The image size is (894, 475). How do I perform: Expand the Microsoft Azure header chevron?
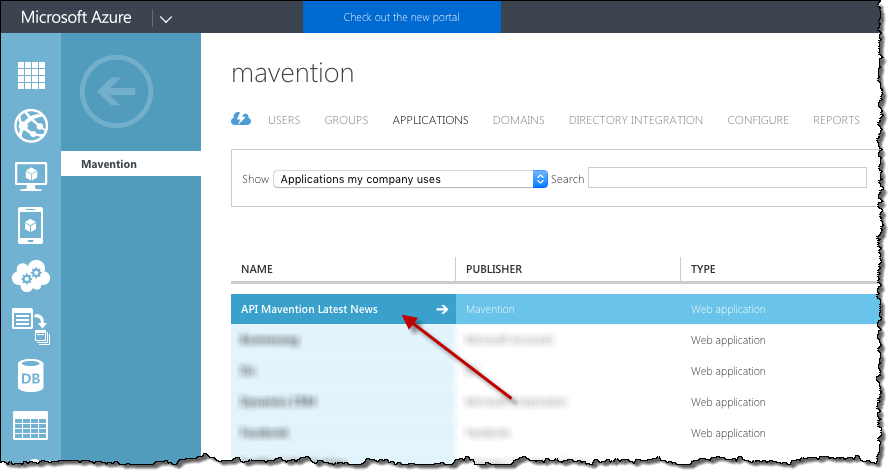(166, 19)
